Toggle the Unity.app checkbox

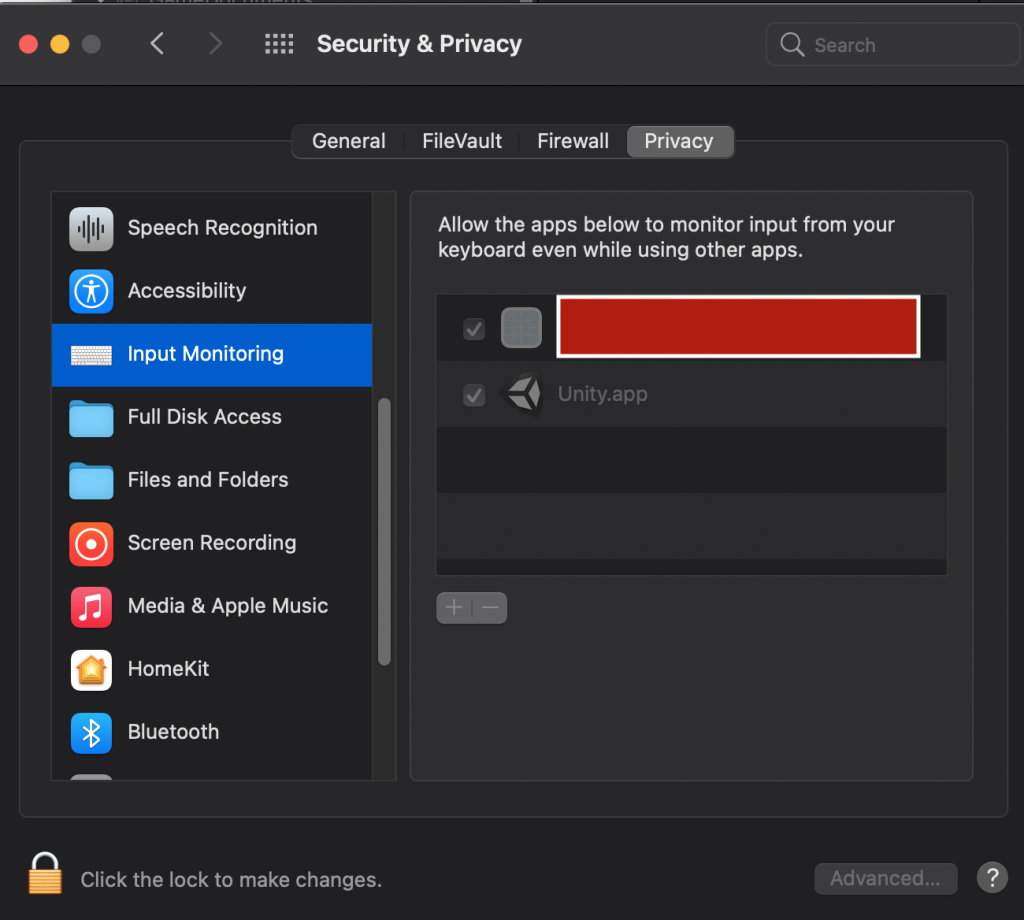474,395
